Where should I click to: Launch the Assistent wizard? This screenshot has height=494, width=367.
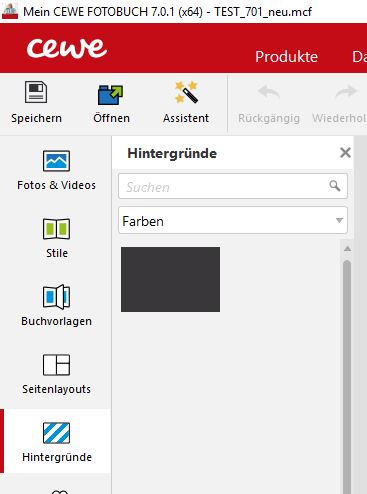pyautogui.click(x=186, y=103)
